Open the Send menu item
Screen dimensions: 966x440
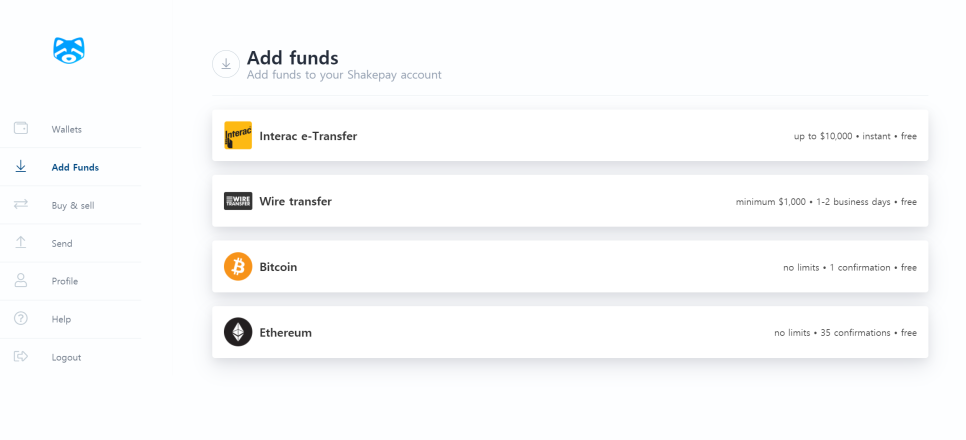pyautogui.click(x=62, y=243)
